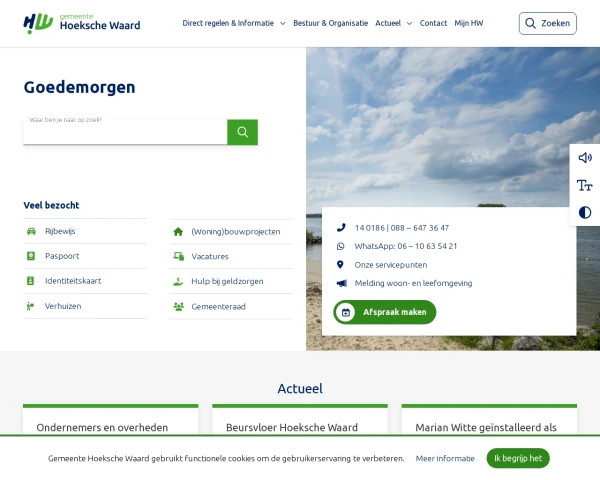Image resolution: width=600 pixels, height=480 pixels.
Task: Click the car icon beside Rijbewijs
Action: click(x=31, y=231)
